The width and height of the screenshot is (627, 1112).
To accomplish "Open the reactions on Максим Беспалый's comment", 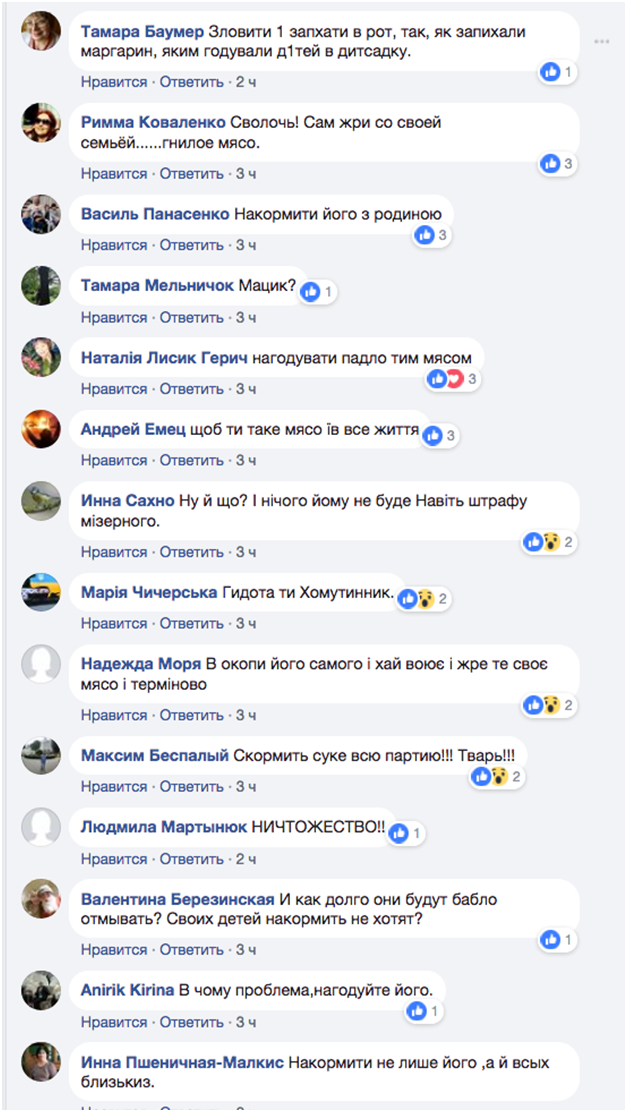I will pos(498,776).
